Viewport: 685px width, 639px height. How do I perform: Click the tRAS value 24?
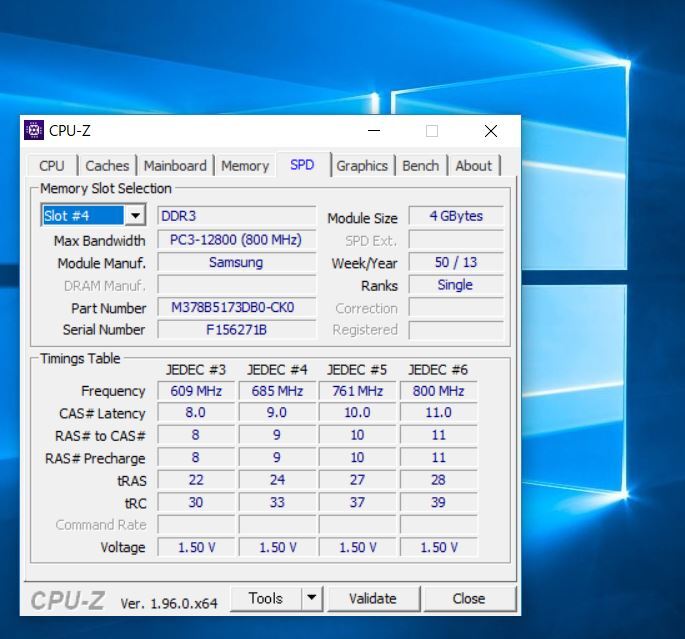(277, 480)
